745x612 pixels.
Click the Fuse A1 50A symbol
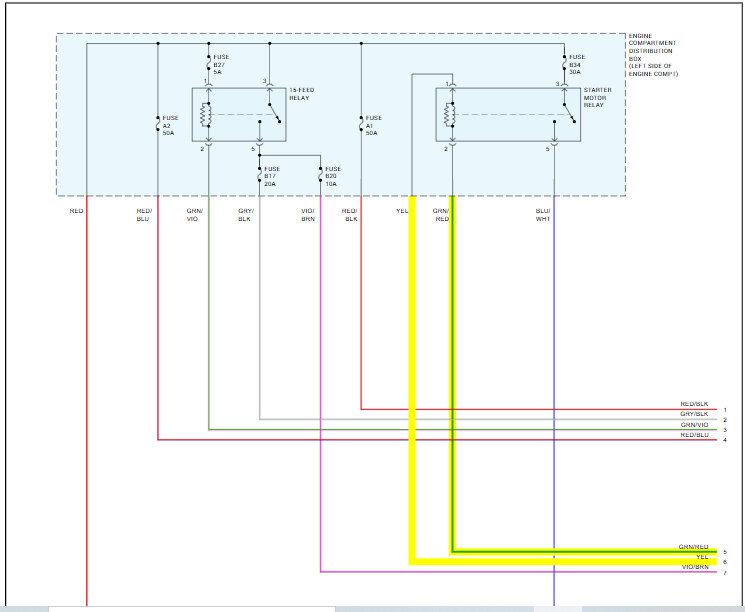(361, 124)
